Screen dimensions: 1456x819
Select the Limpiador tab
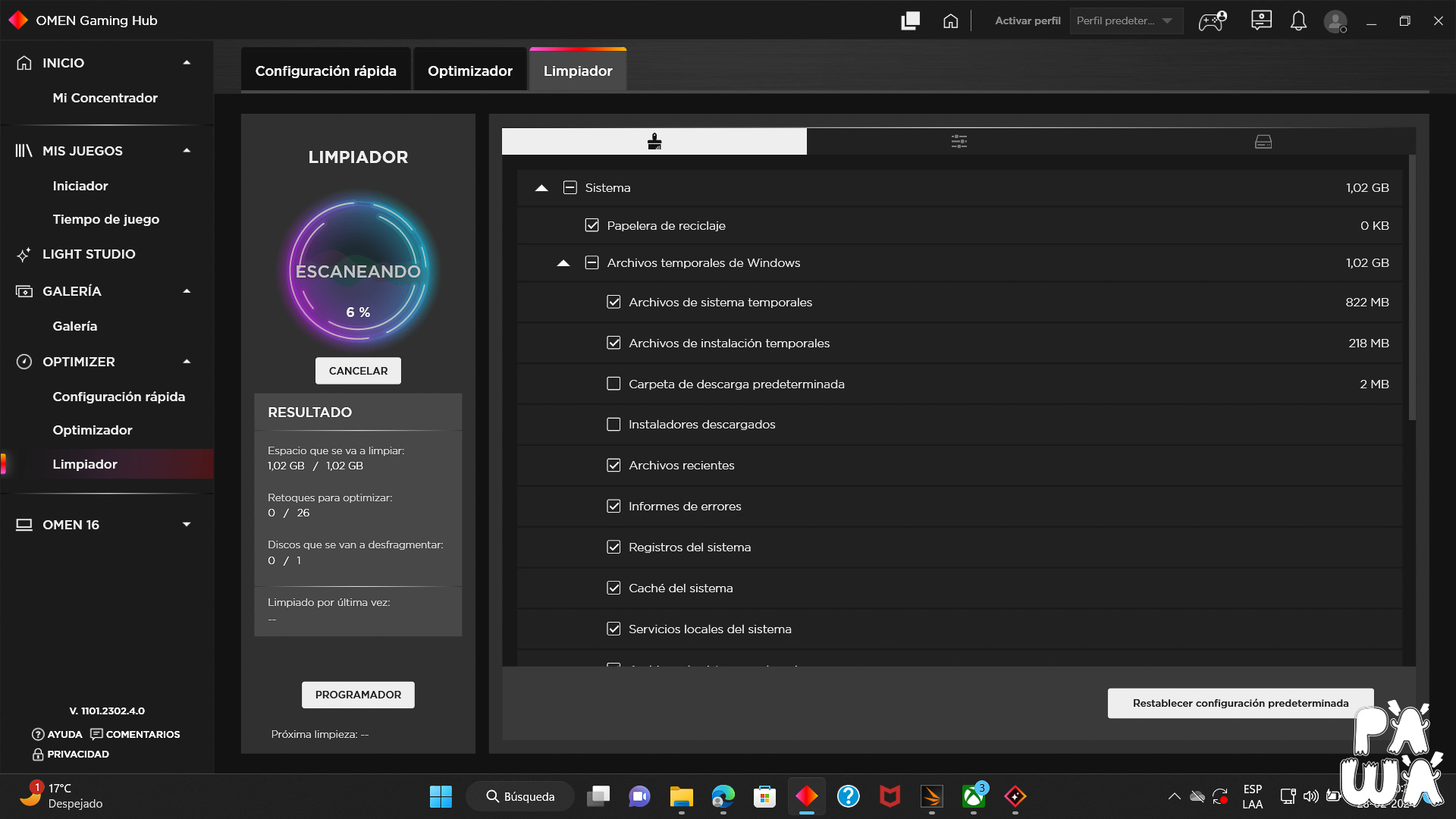coord(578,70)
